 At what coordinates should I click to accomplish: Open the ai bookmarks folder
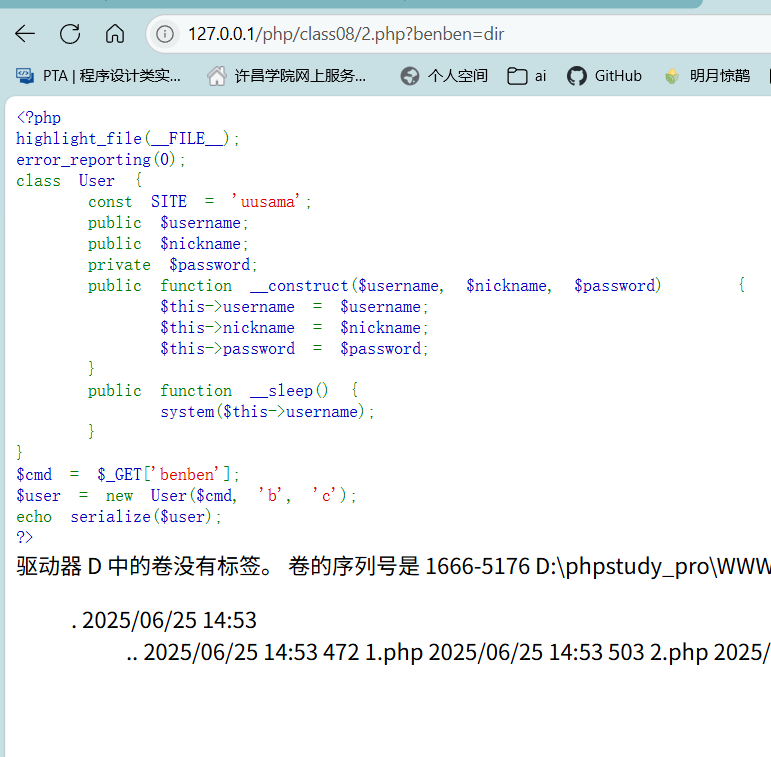[527, 76]
